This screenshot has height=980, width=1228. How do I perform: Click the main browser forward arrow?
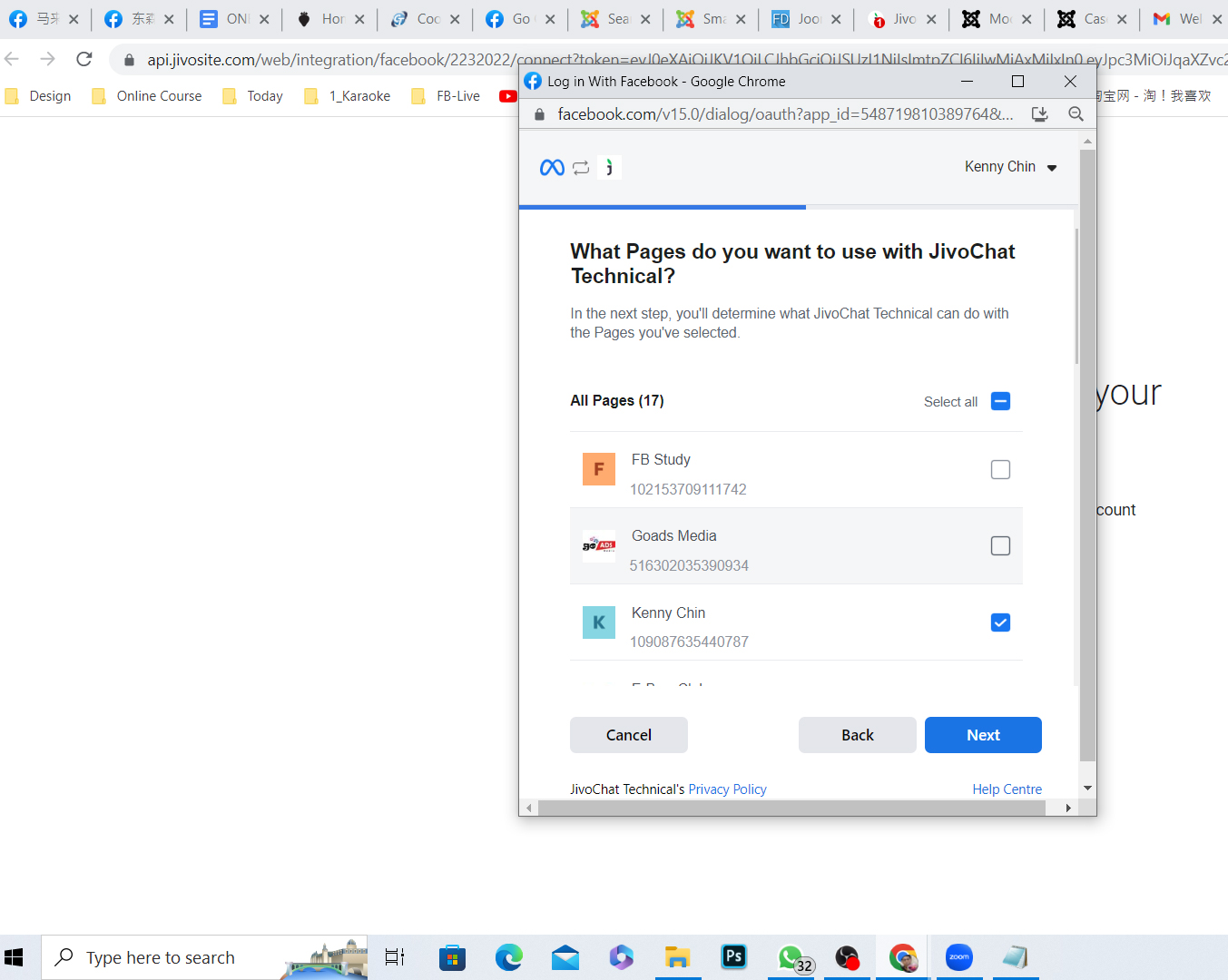click(48, 59)
